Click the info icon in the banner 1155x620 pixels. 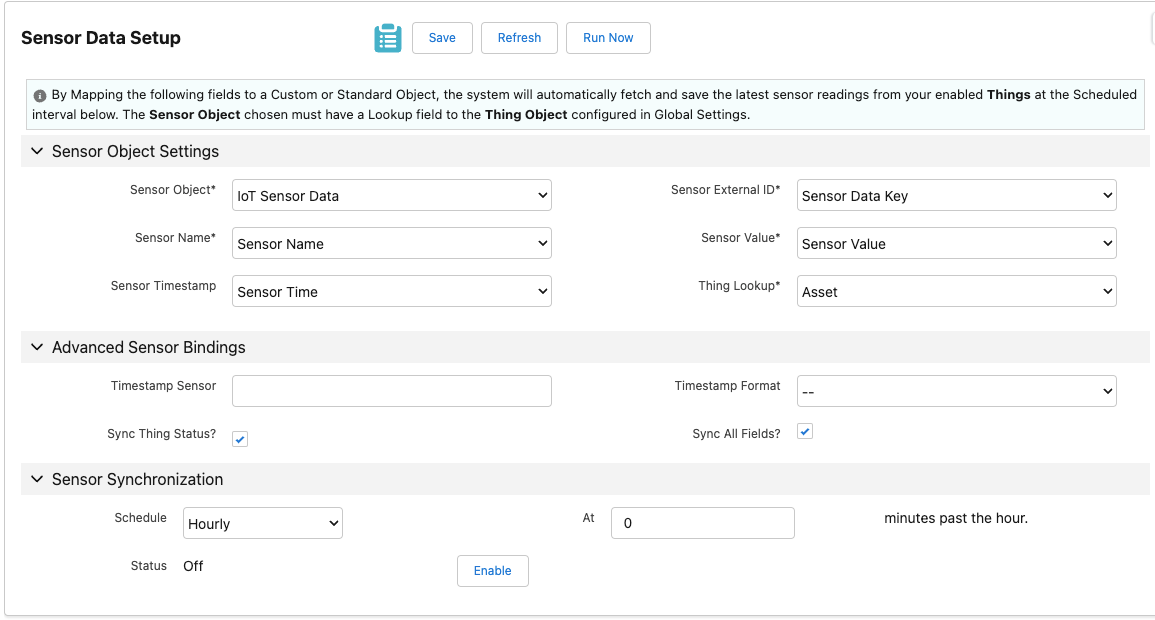(40, 96)
